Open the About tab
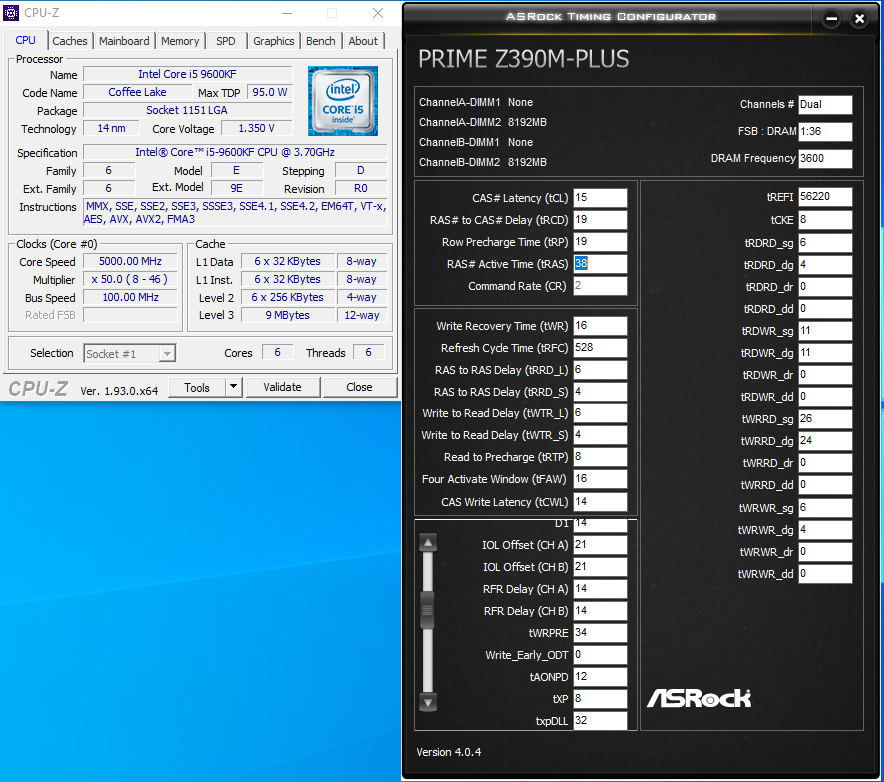The image size is (884, 782). [363, 41]
